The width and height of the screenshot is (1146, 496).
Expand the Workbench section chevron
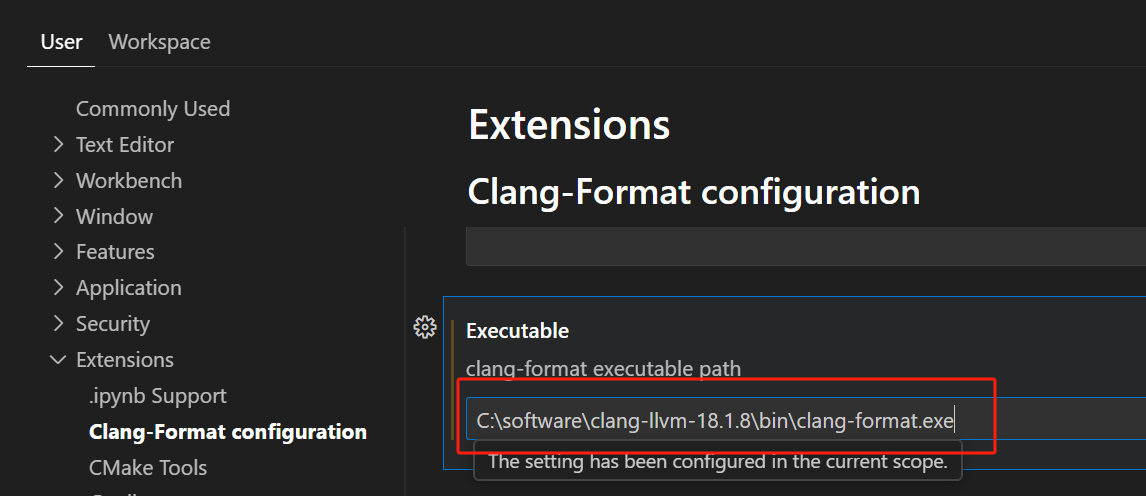click(x=58, y=181)
